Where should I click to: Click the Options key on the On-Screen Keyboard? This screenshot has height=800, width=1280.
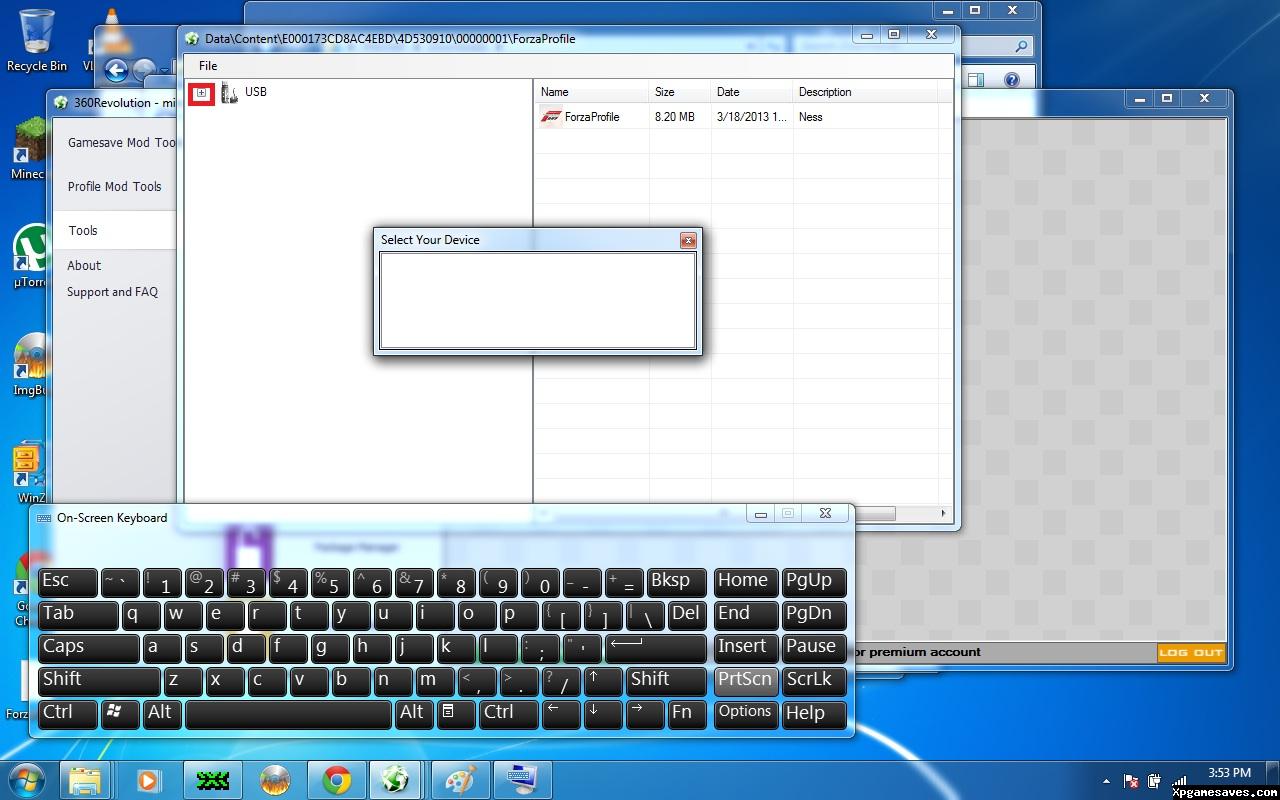click(745, 713)
